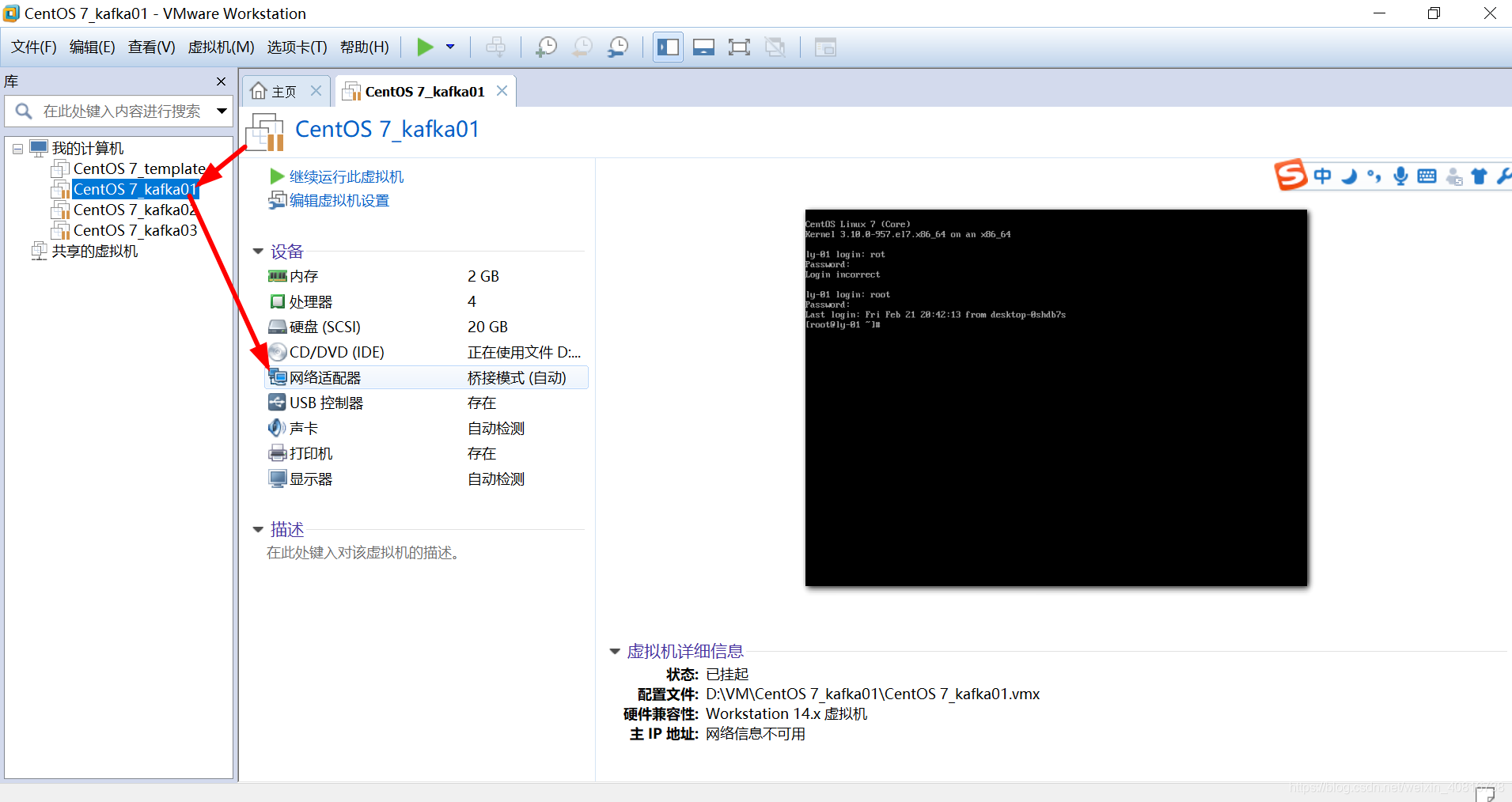Image resolution: width=1512 pixels, height=802 pixels.
Task: Click the 处理器 processor device icon
Action: pos(277,301)
